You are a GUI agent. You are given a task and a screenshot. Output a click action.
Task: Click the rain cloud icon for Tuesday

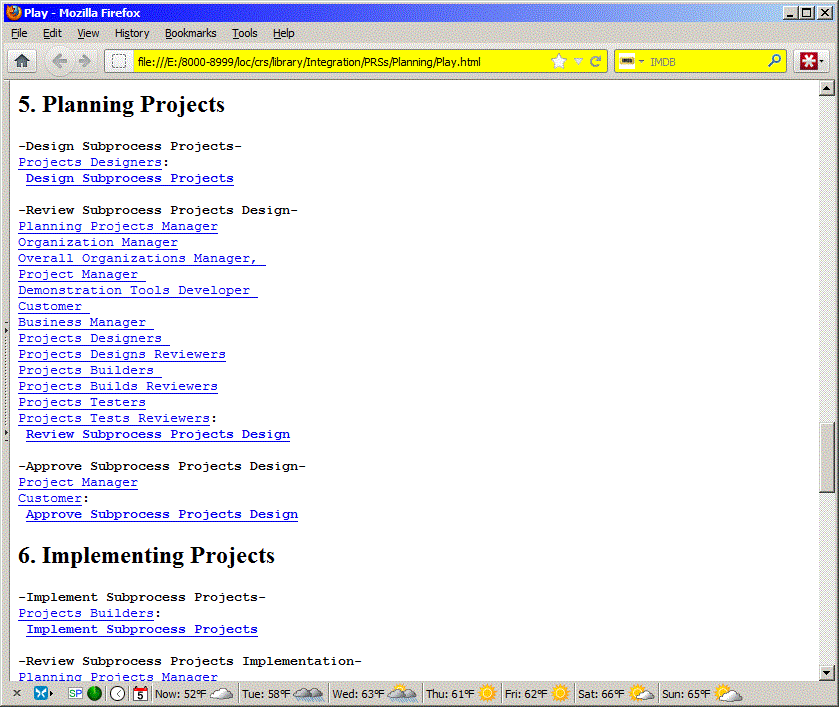coord(309,694)
